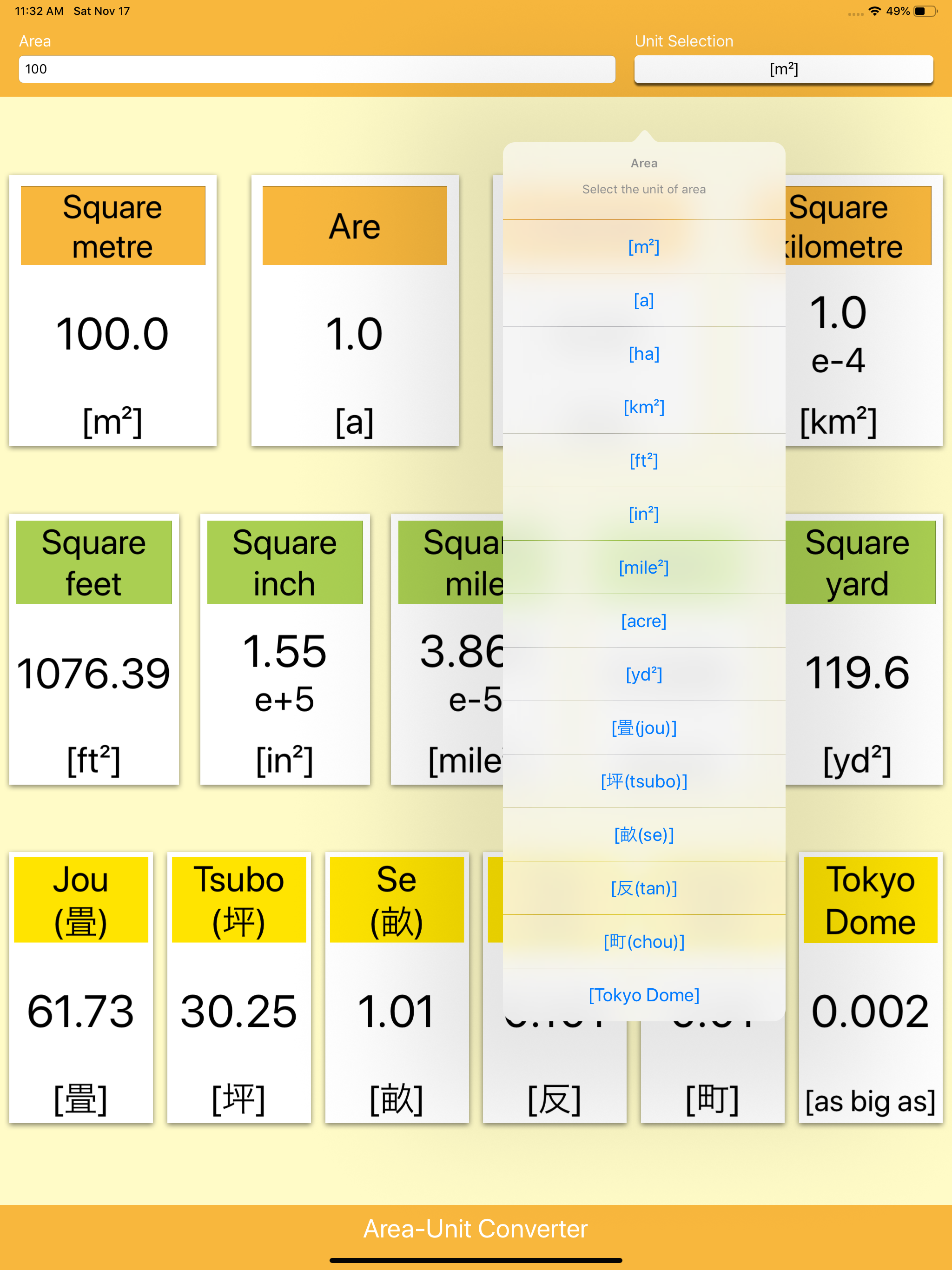Pick [町(chou)] unit option
Viewport: 952px width, 1270px height.
(644, 941)
